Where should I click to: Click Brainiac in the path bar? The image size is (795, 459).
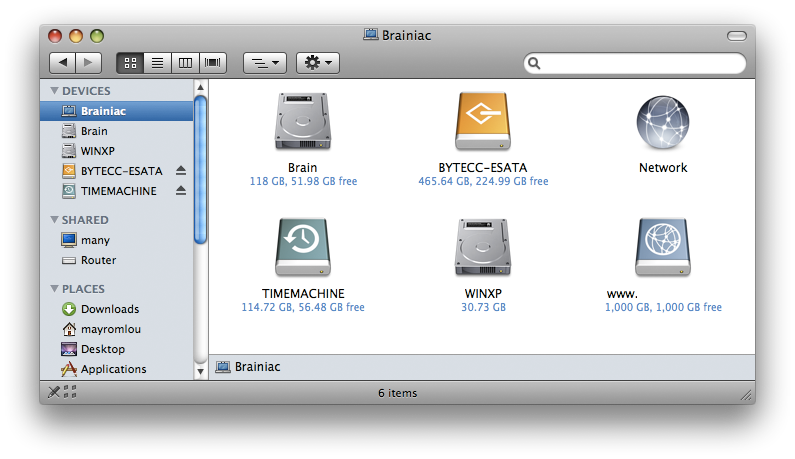(248, 367)
